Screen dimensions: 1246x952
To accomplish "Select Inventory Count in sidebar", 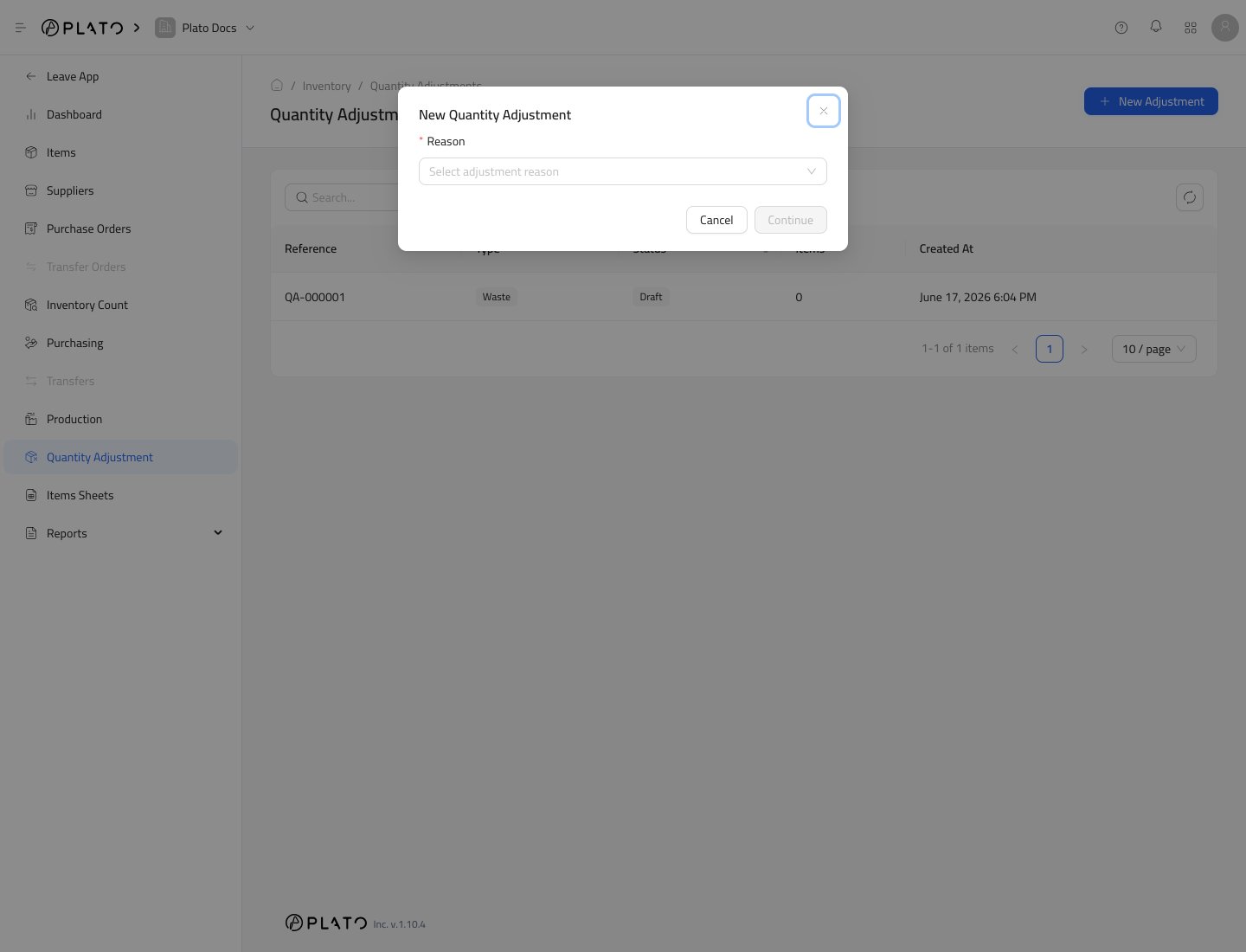I will tap(120, 305).
